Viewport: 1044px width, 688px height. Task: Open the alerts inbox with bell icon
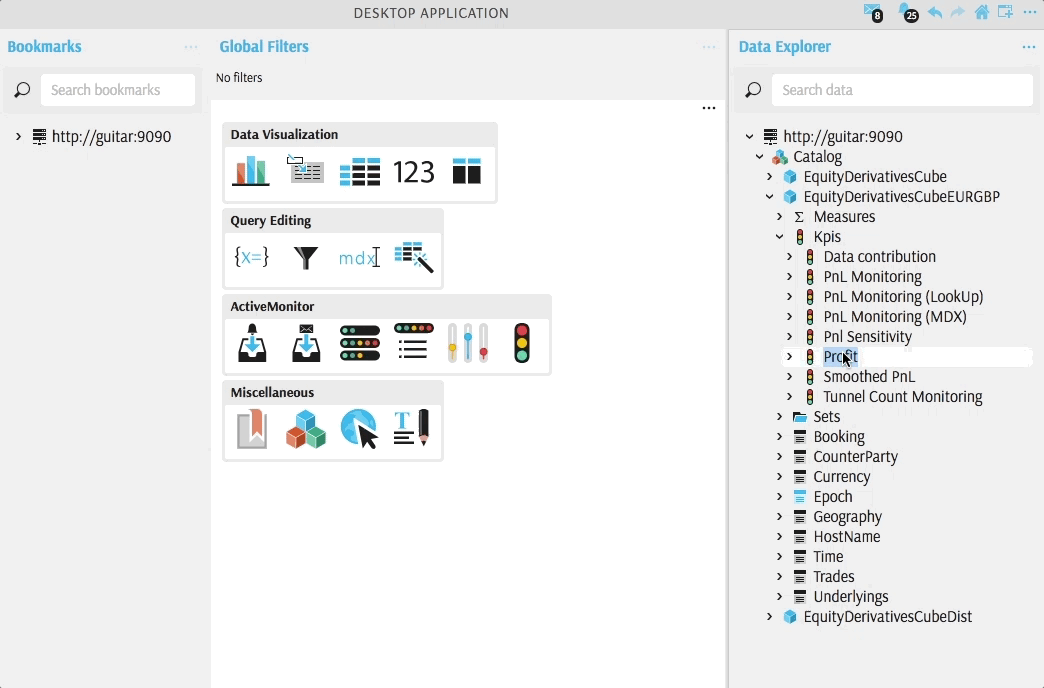252,343
